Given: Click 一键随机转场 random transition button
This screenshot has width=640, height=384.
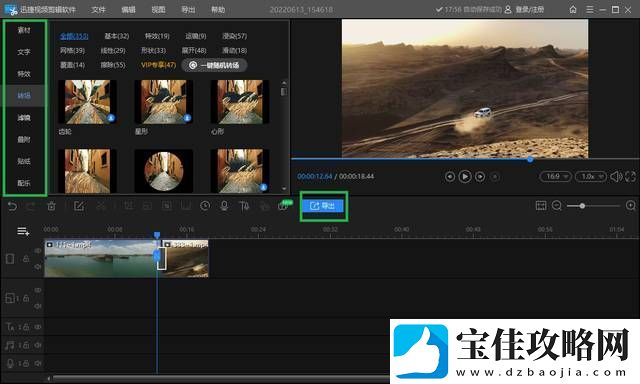Looking at the screenshot, I should (214, 65).
